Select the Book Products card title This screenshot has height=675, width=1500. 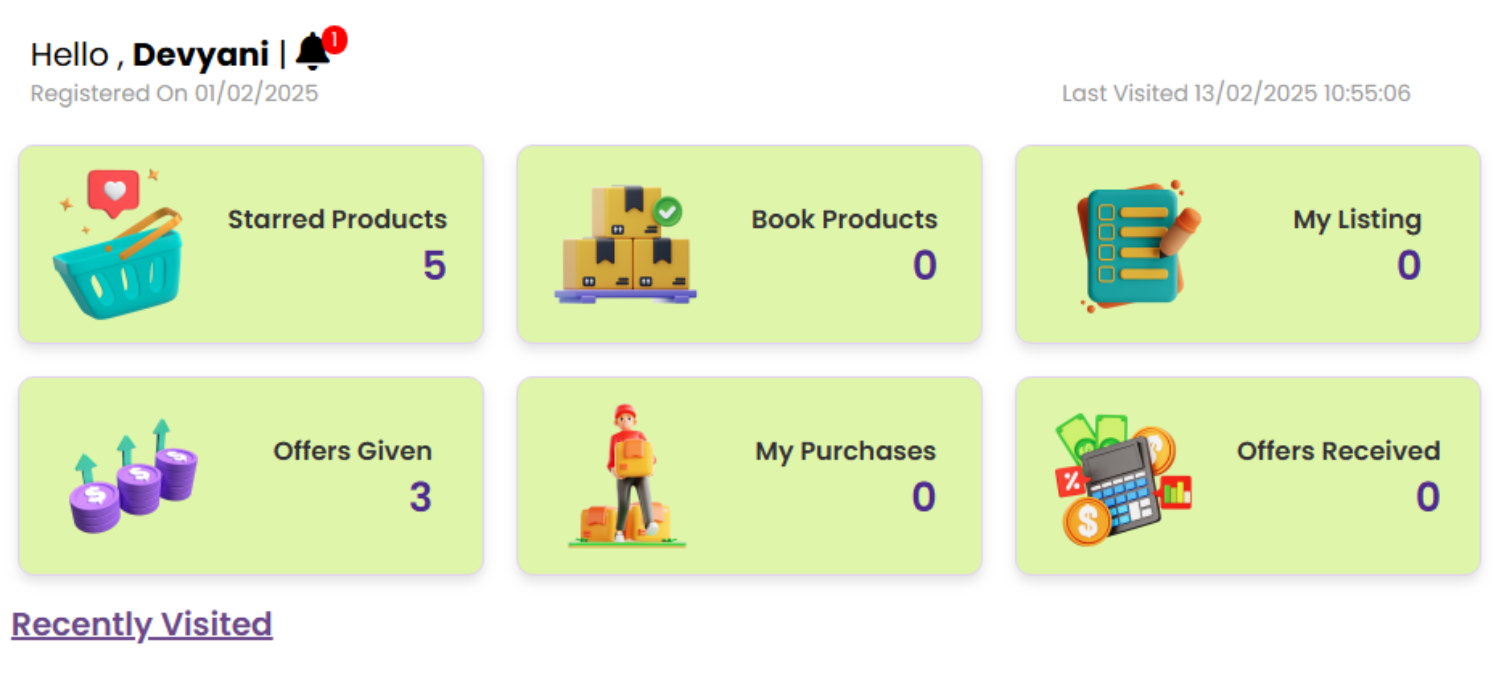point(845,219)
